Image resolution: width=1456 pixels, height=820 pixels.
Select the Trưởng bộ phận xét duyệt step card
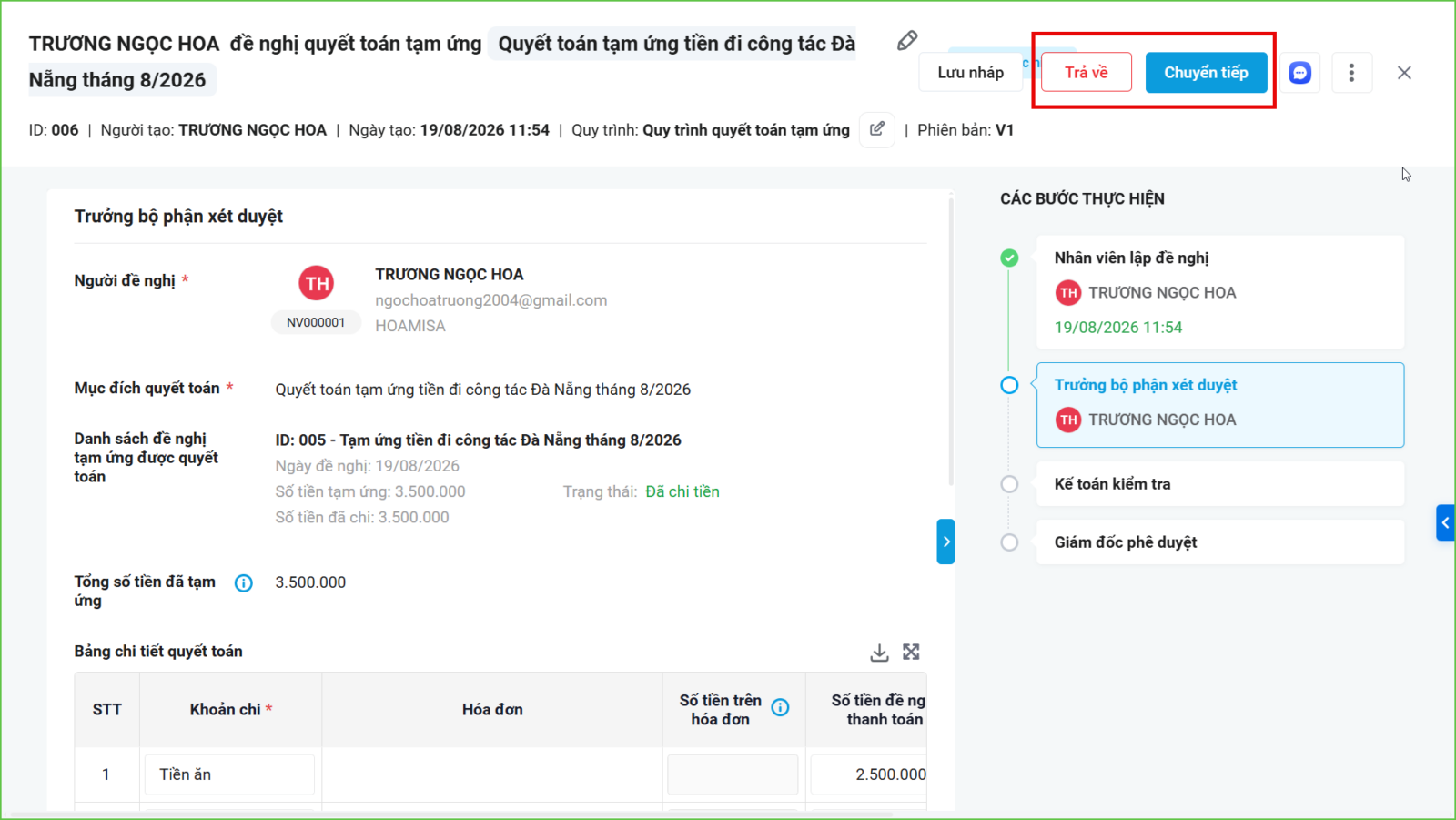pos(1220,405)
